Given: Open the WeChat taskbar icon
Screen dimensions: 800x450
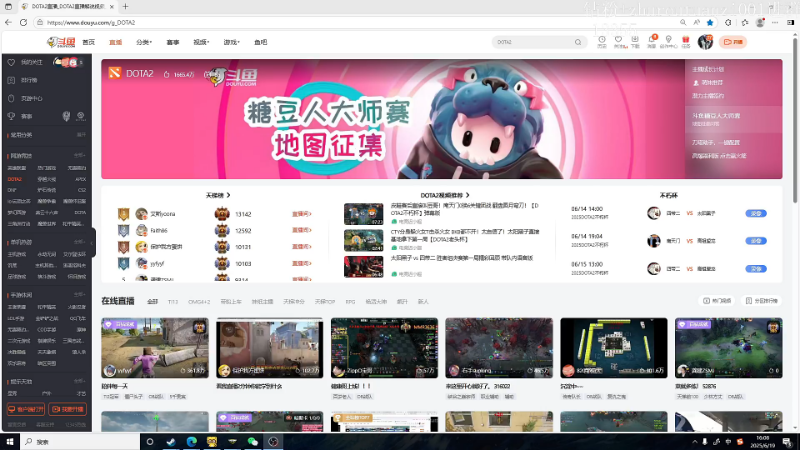Looking at the screenshot, I should click(x=253, y=442).
